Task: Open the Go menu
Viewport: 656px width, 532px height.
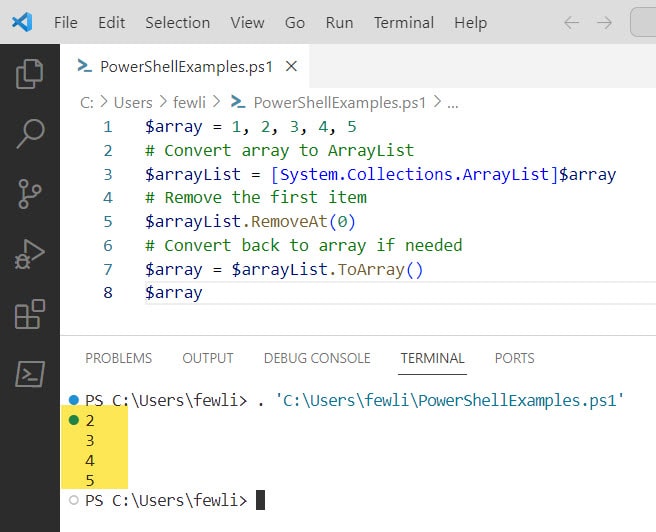Action: 295,23
